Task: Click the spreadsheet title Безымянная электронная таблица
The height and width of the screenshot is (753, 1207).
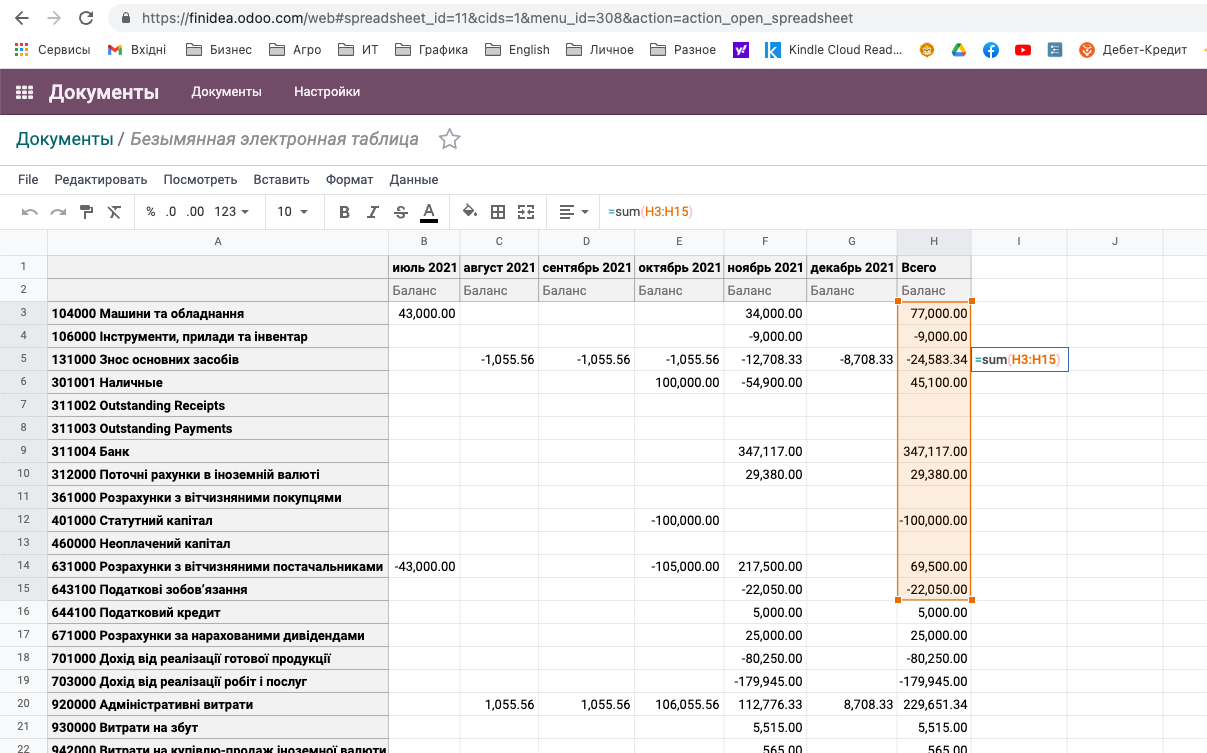Action: [x=275, y=139]
